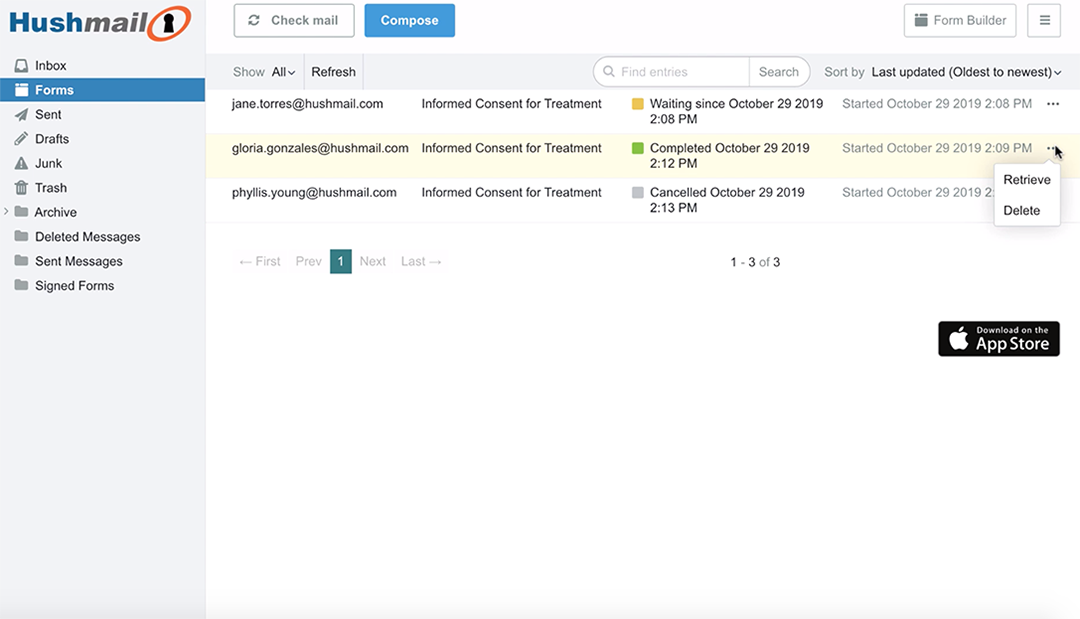The image size is (1080, 619).
Task: Open the Form Builder
Action: click(960, 21)
